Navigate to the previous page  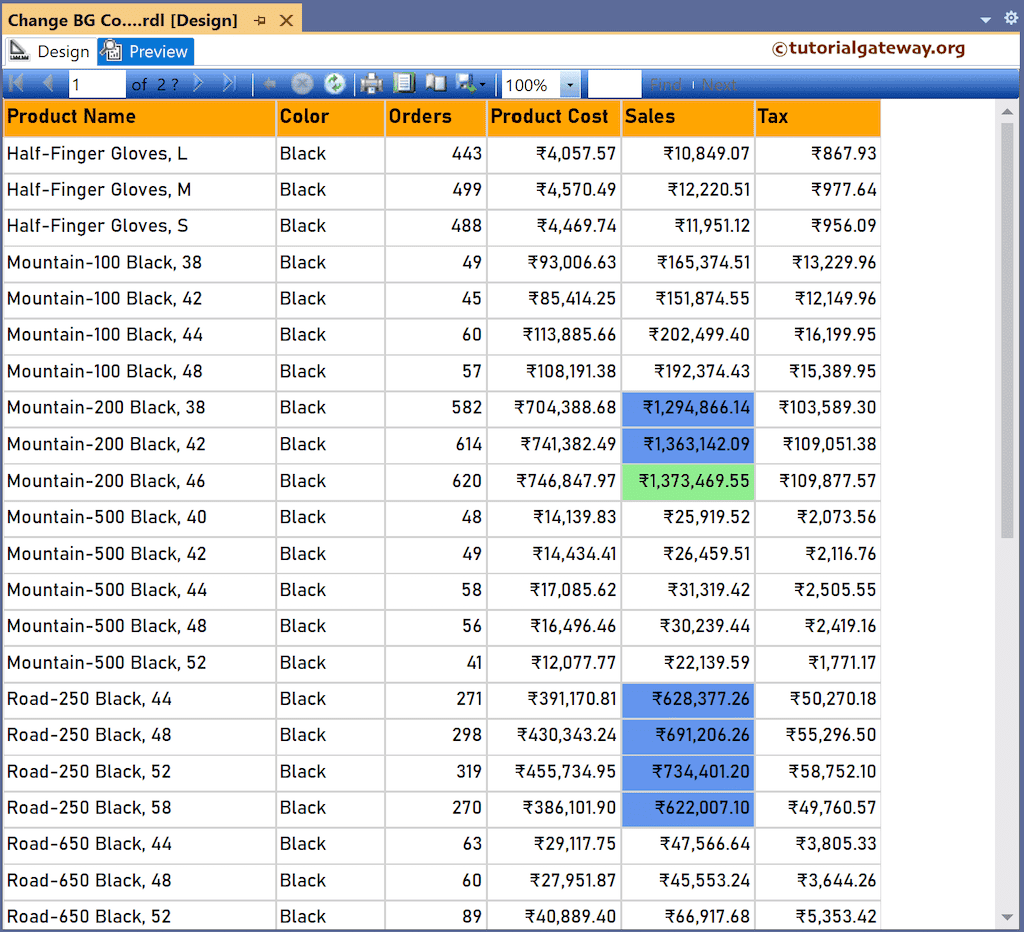click(x=47, y=84)
